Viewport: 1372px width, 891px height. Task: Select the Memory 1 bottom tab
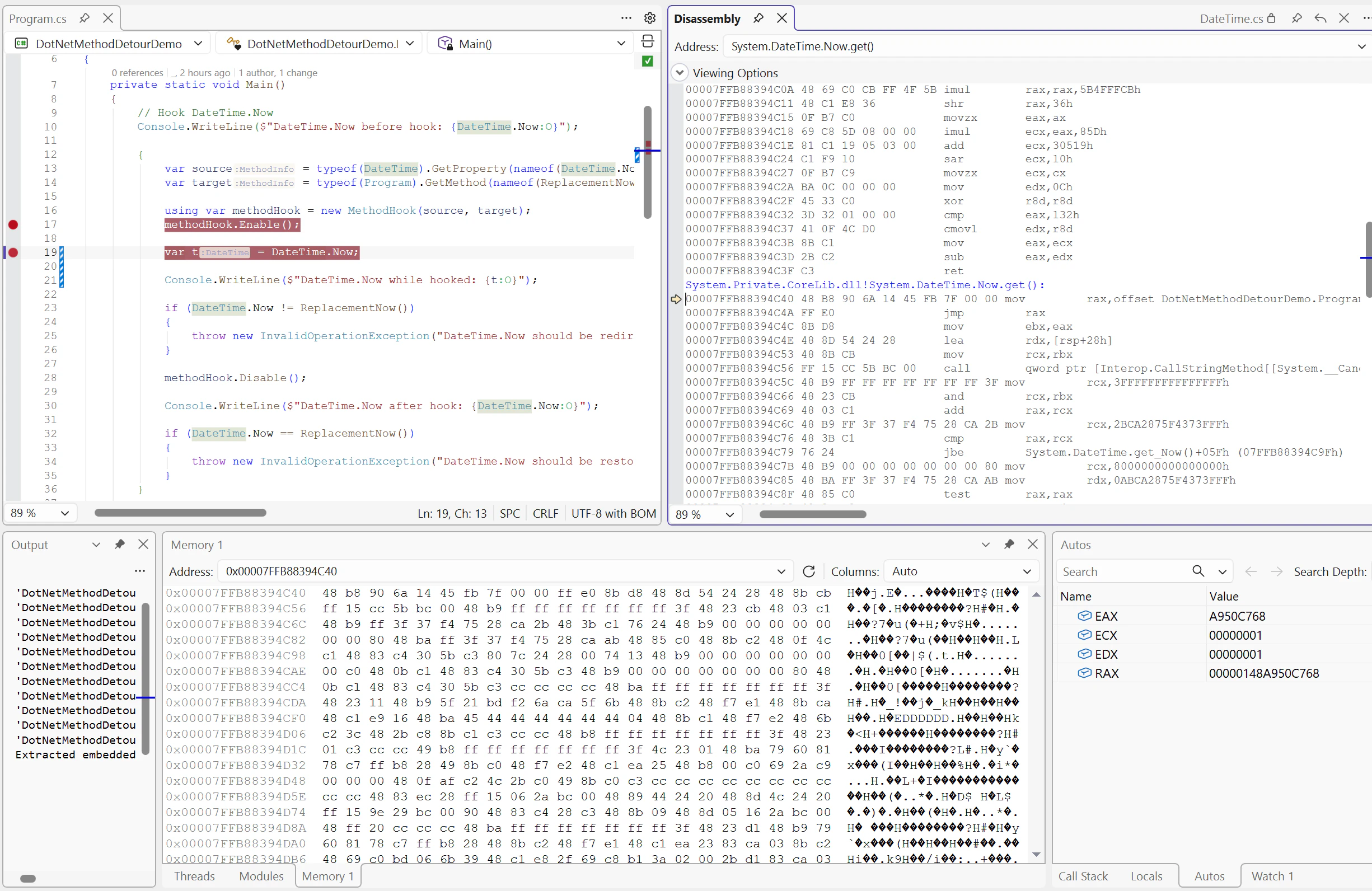(328, 876)
